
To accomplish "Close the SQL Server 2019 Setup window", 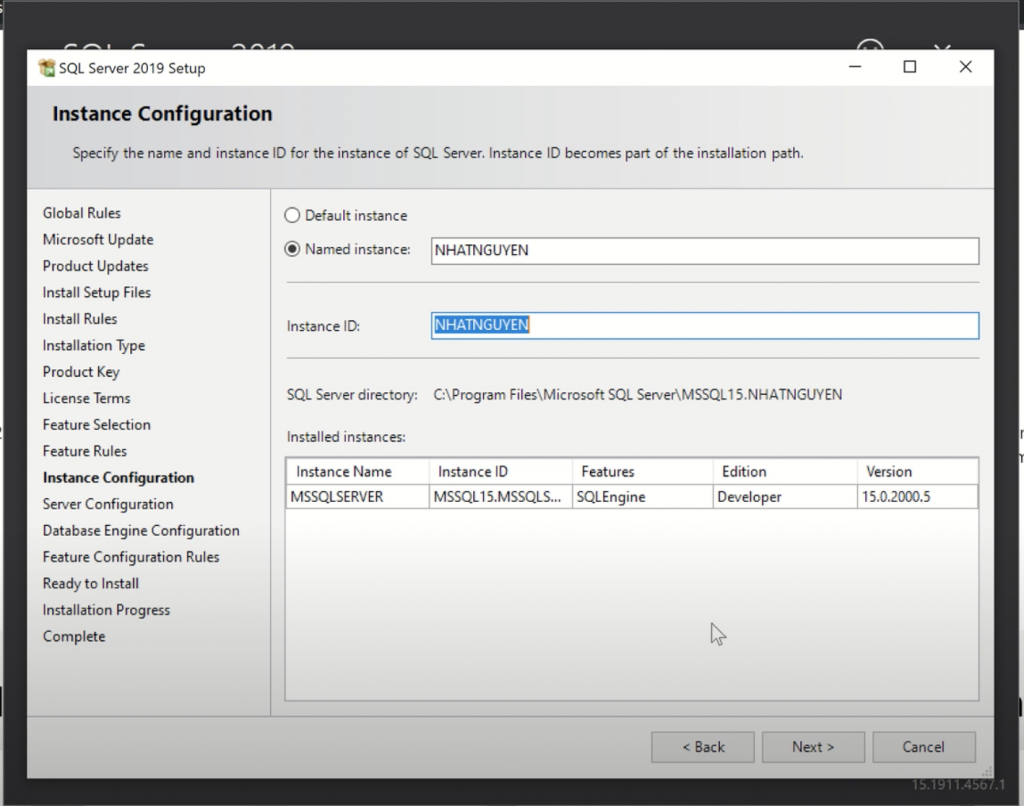I will pos(965,67).
